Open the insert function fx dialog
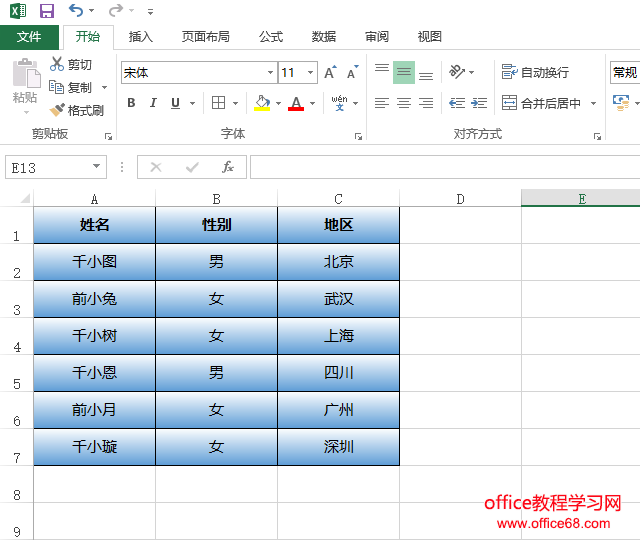Screen dimensions: 640x540 click(228, 167)
